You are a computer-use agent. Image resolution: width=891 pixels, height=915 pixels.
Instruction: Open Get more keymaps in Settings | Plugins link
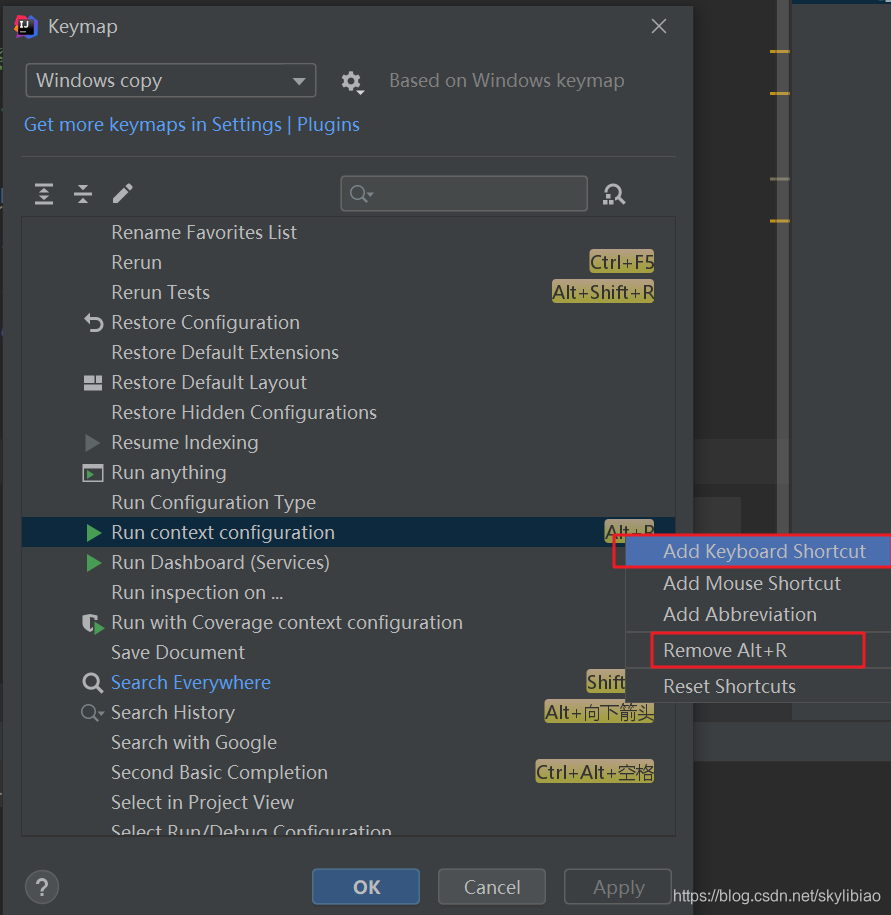(191, 125)
